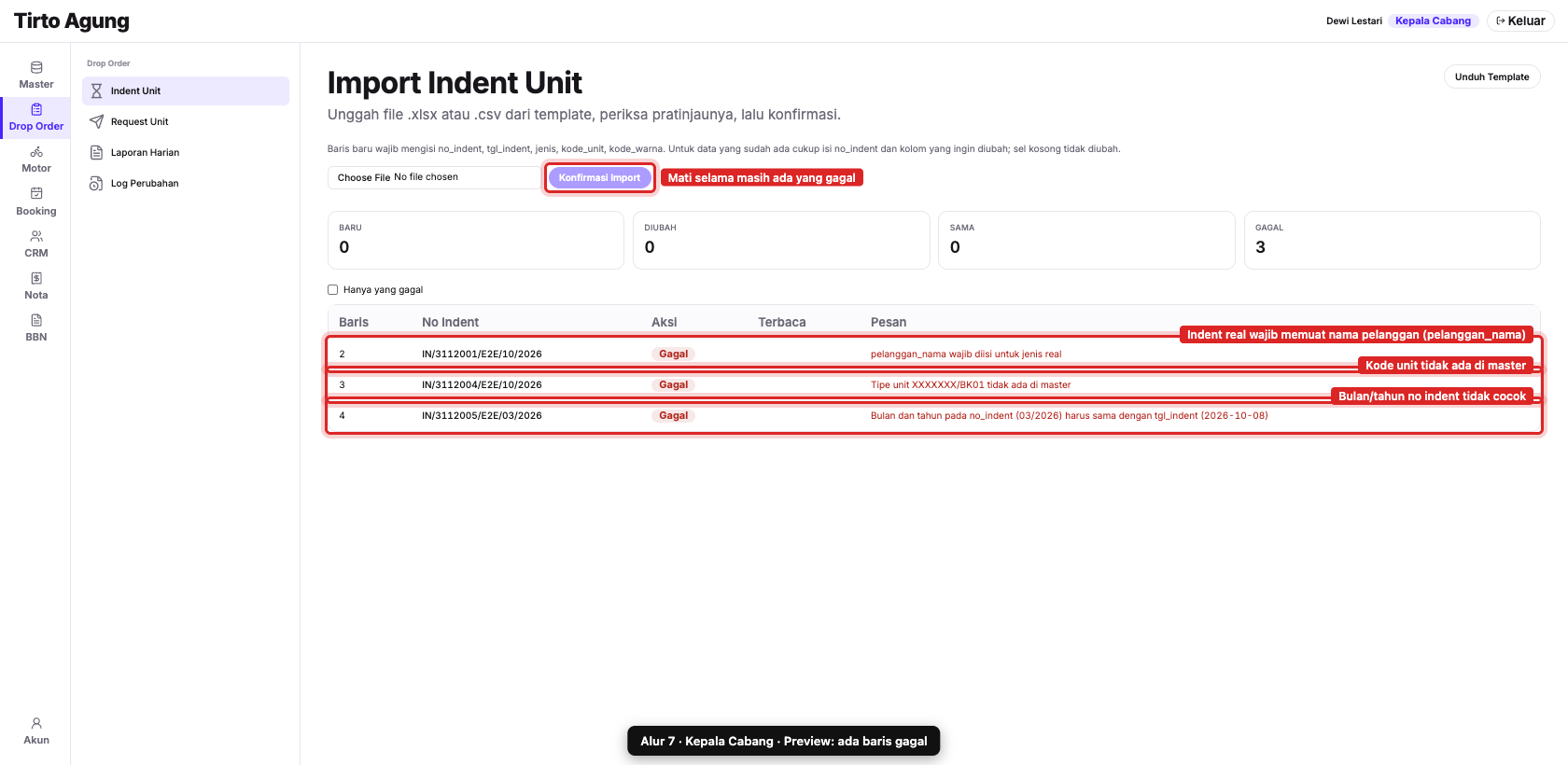Click message 'Tipe unit XXXXXXX/BK01 tidak ada di master'
Image resolution: width=1568 pixels, height=765 pixels.
tap(971, 384)
